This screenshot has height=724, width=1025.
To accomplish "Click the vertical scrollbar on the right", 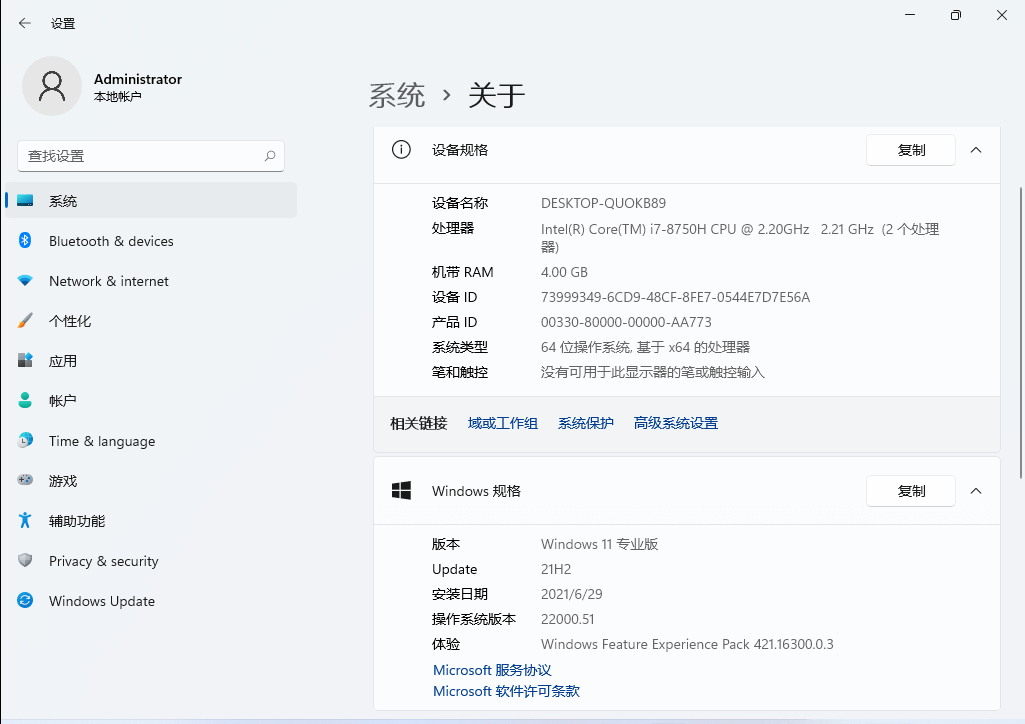I will point(1019,400).
